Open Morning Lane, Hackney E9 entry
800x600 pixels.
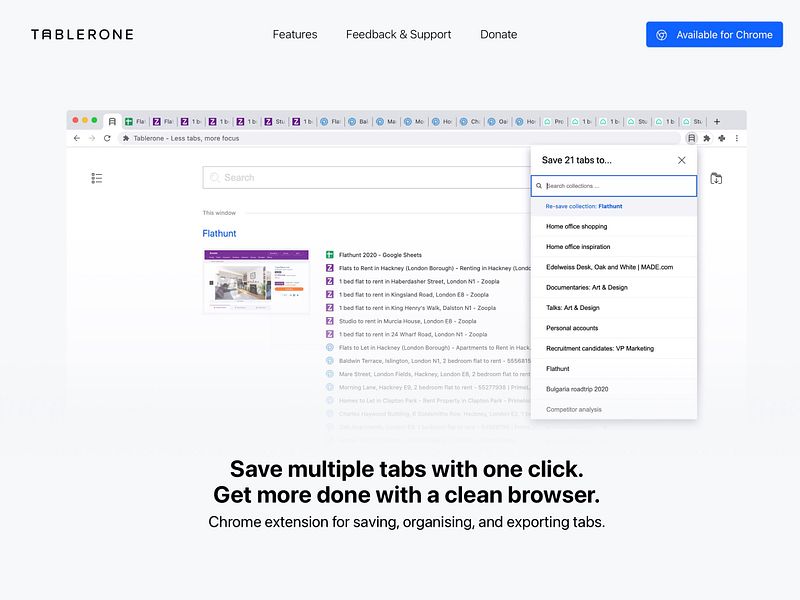click(435, 387)
